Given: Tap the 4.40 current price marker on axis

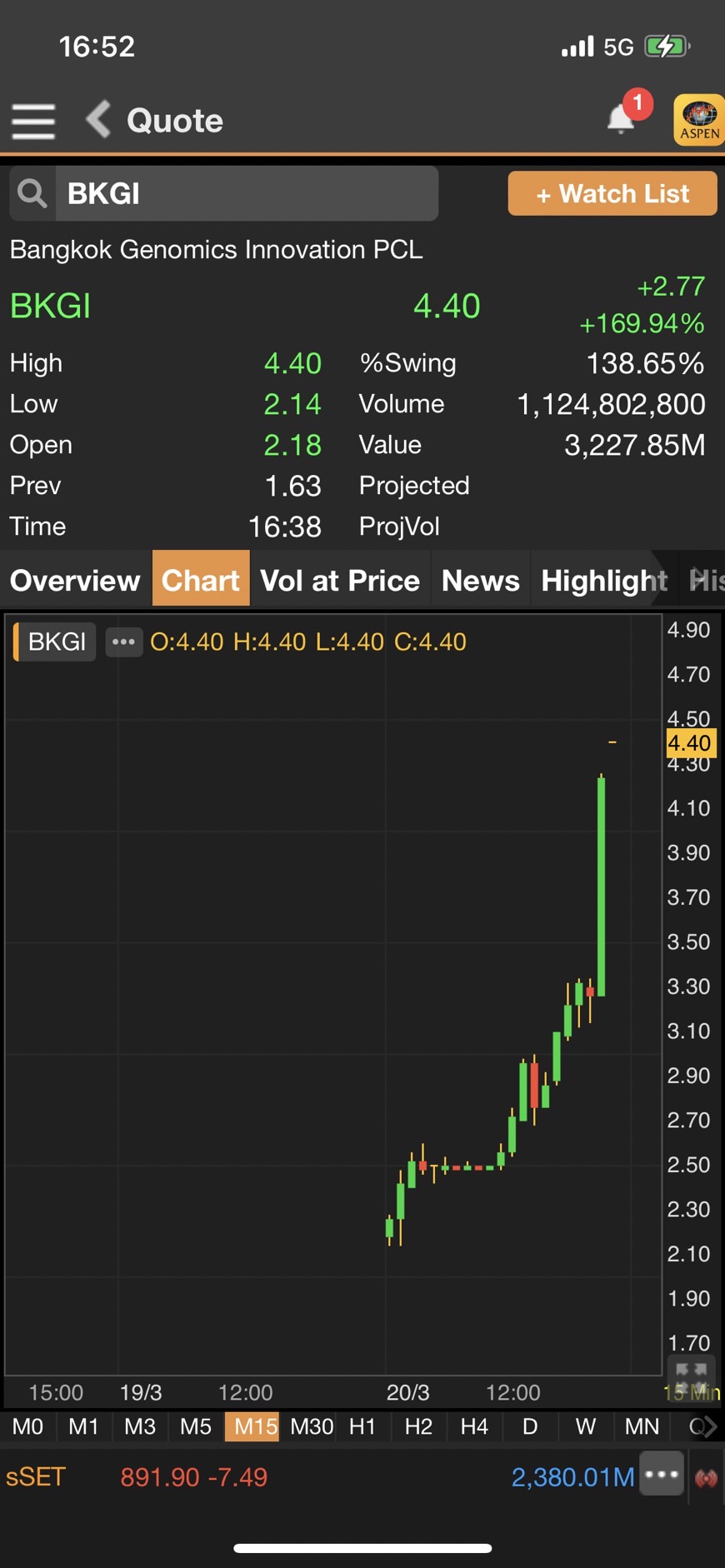Looking at the screenshot, I should [x=689, y=742].
